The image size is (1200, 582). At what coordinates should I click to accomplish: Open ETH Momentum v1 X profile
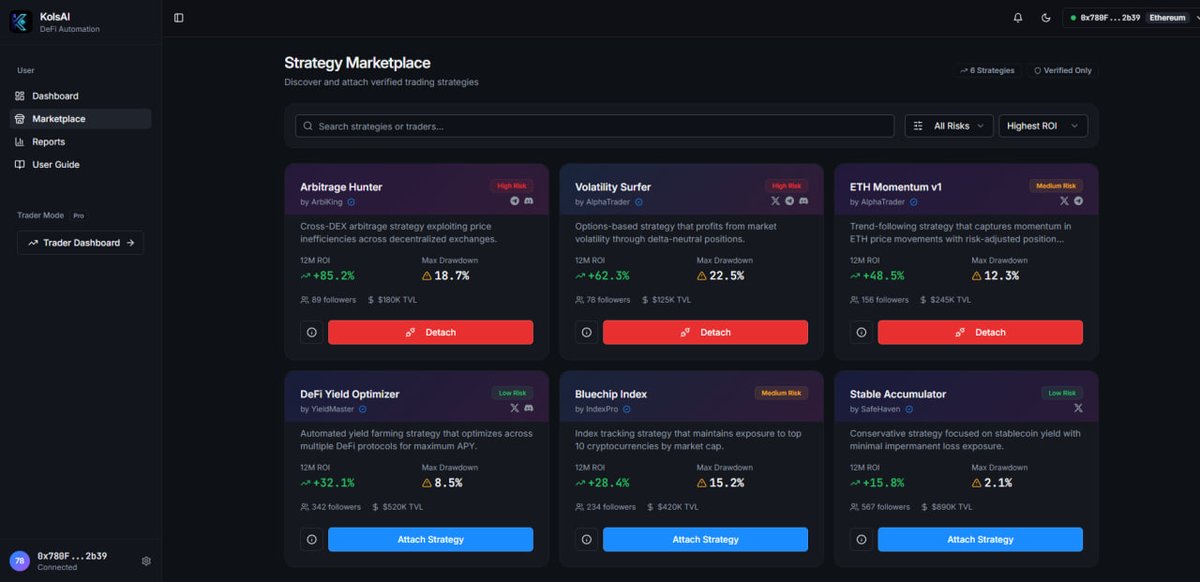click(x=1064, y=201)
